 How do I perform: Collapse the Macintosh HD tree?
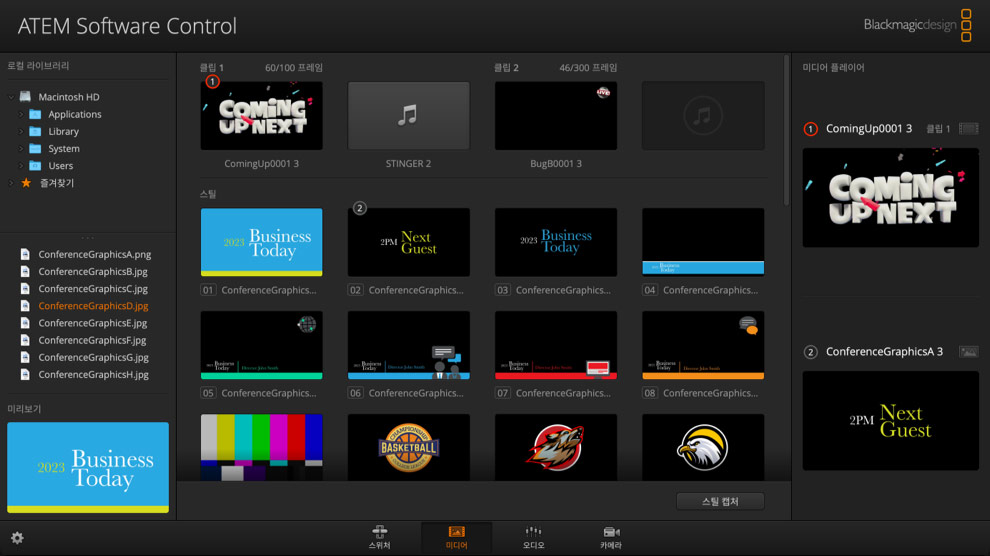click(x=11, y=97)
